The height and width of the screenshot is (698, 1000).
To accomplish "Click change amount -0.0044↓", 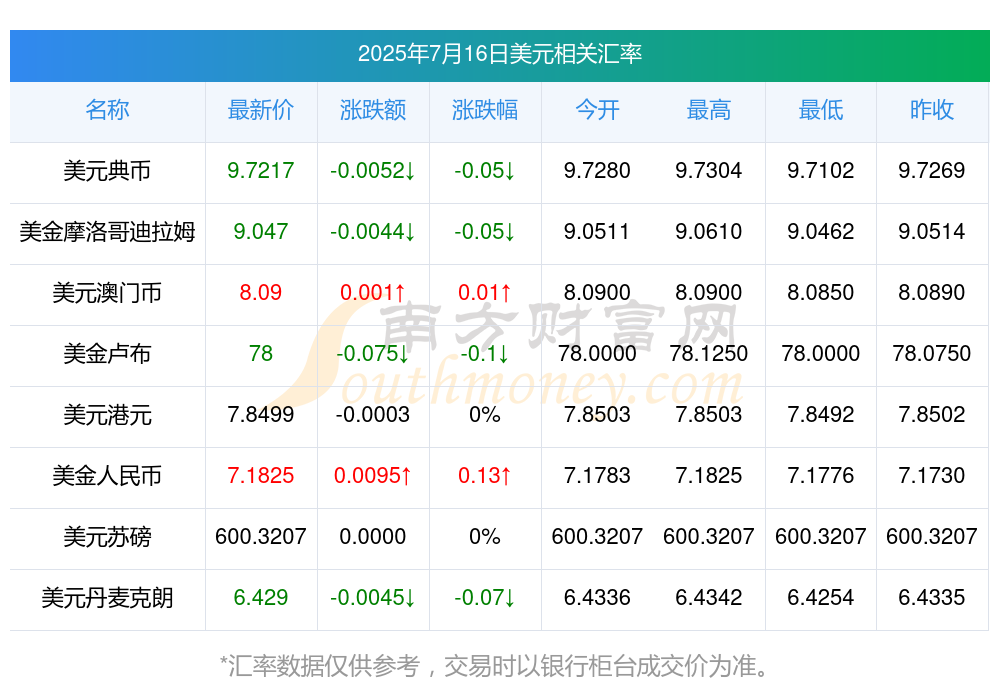I will tap(373, 231).
